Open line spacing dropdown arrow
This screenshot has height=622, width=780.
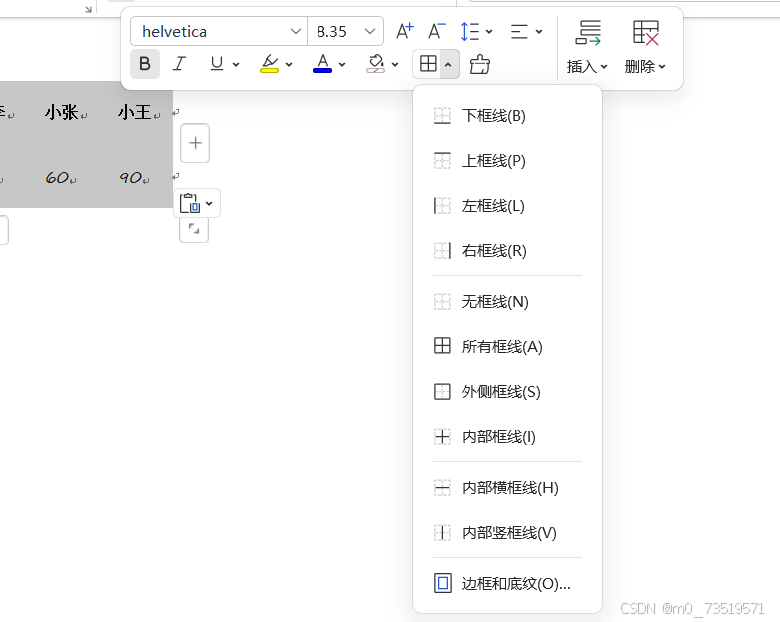(489, 32)
